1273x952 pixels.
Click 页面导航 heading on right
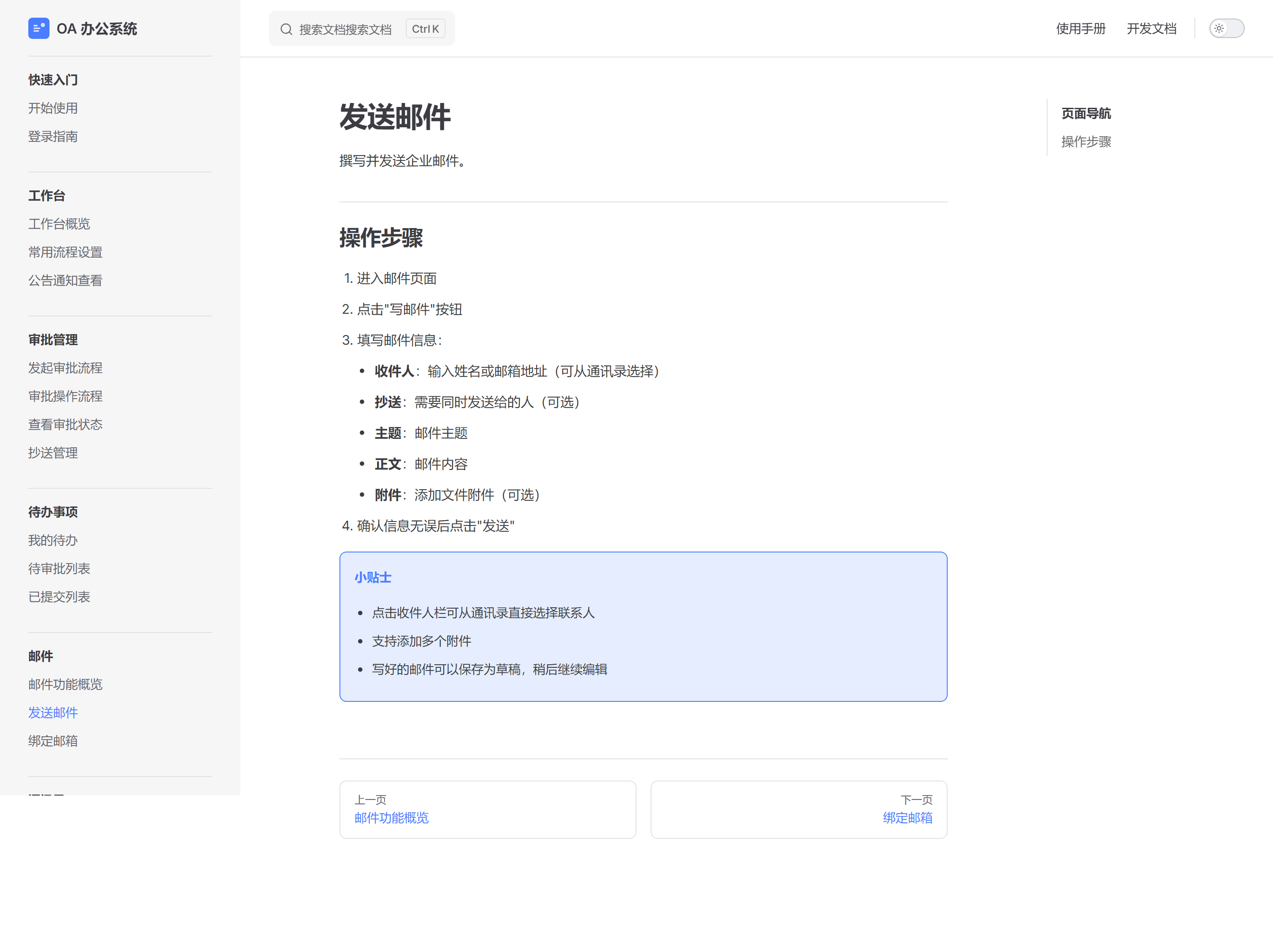[1086, 114]
